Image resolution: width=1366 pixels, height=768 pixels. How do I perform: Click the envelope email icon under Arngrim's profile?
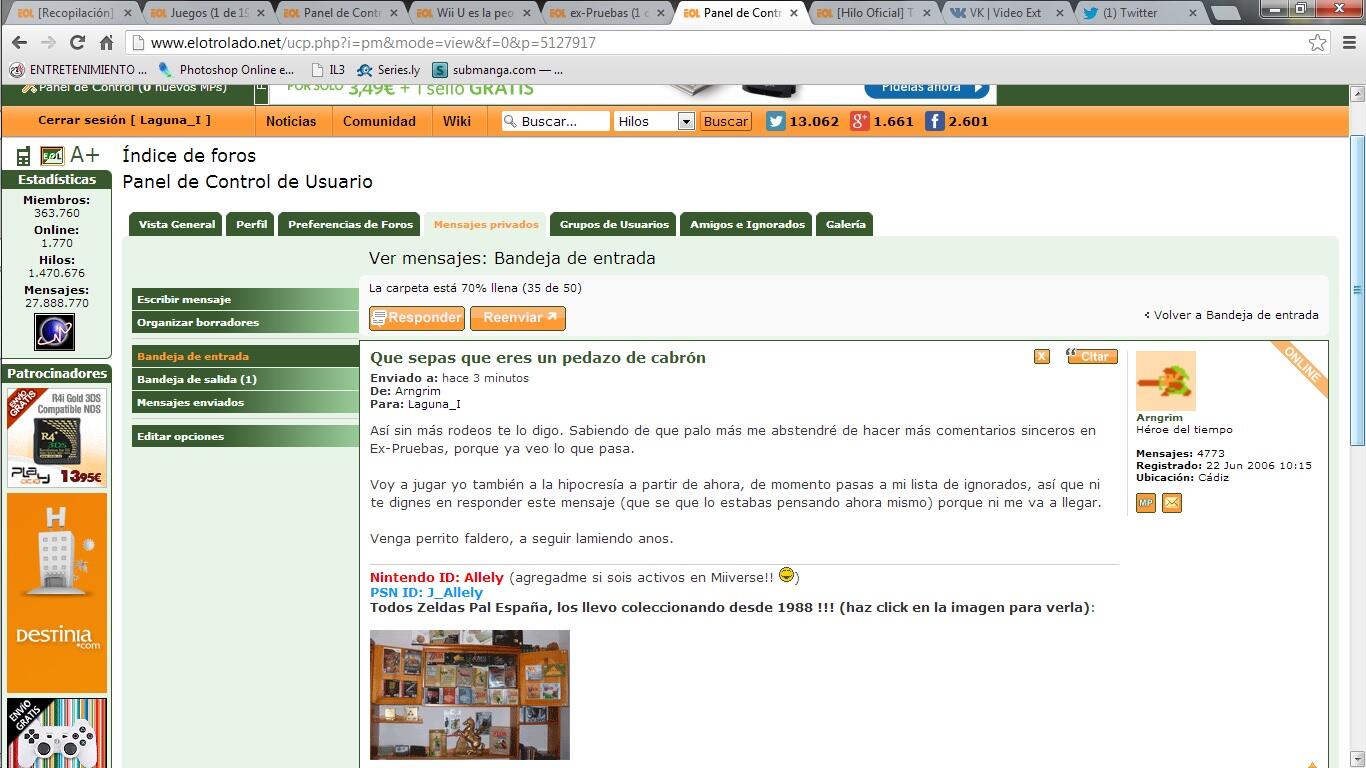click(1171, 503)
